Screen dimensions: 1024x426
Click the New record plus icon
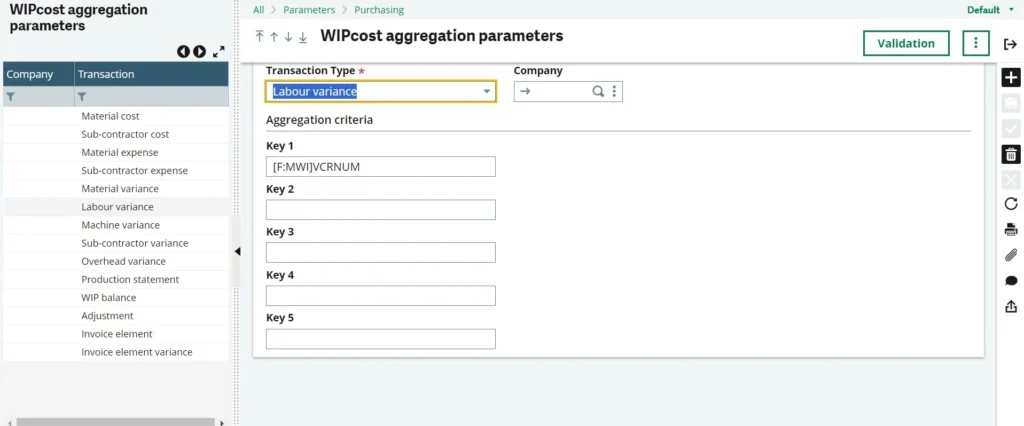coord(1011,78)
